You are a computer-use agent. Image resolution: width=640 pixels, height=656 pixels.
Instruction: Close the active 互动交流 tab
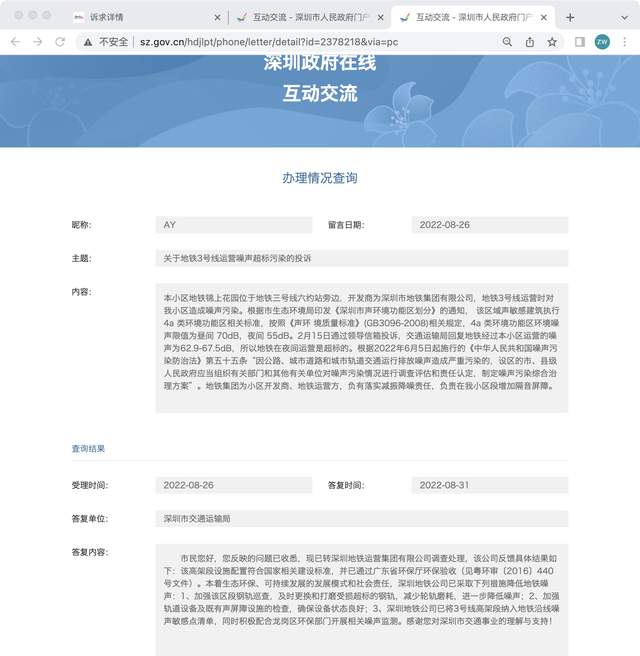(x=543, y=18)
